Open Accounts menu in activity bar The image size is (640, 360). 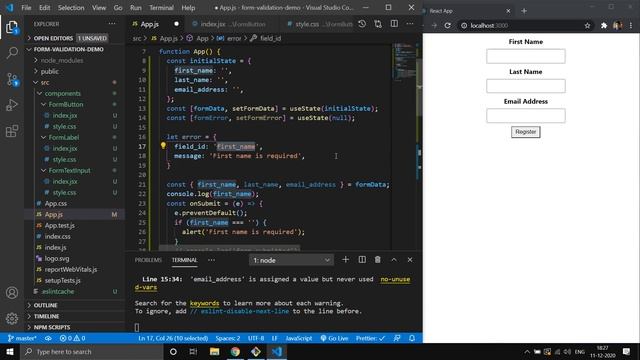(12, 293)
